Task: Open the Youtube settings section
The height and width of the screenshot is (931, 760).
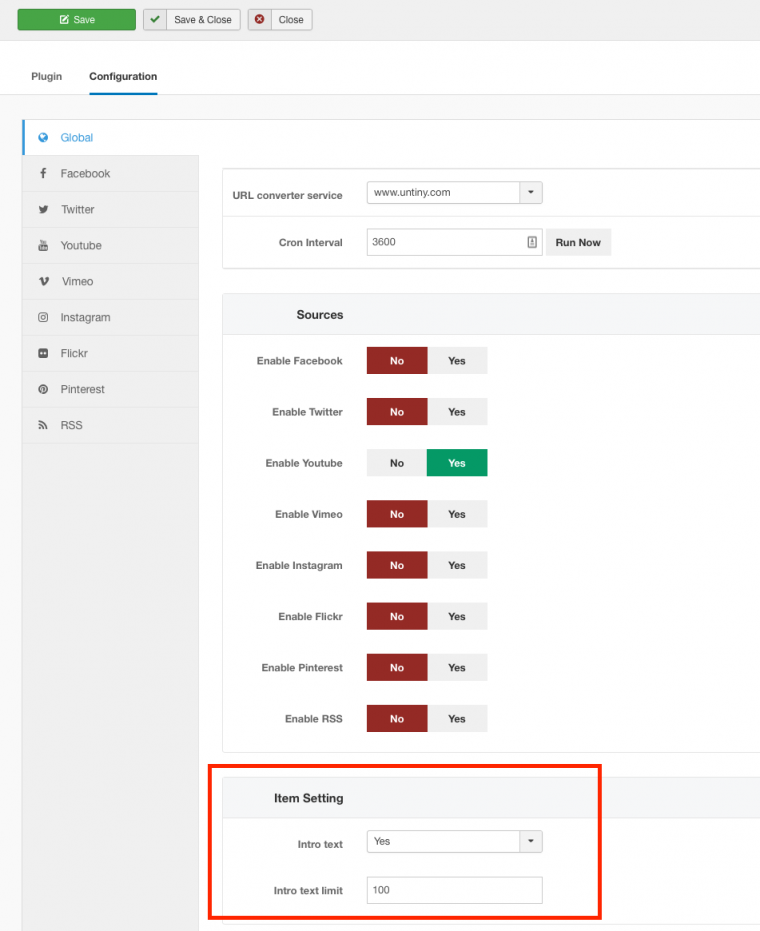Action: [x=110, y=245]
